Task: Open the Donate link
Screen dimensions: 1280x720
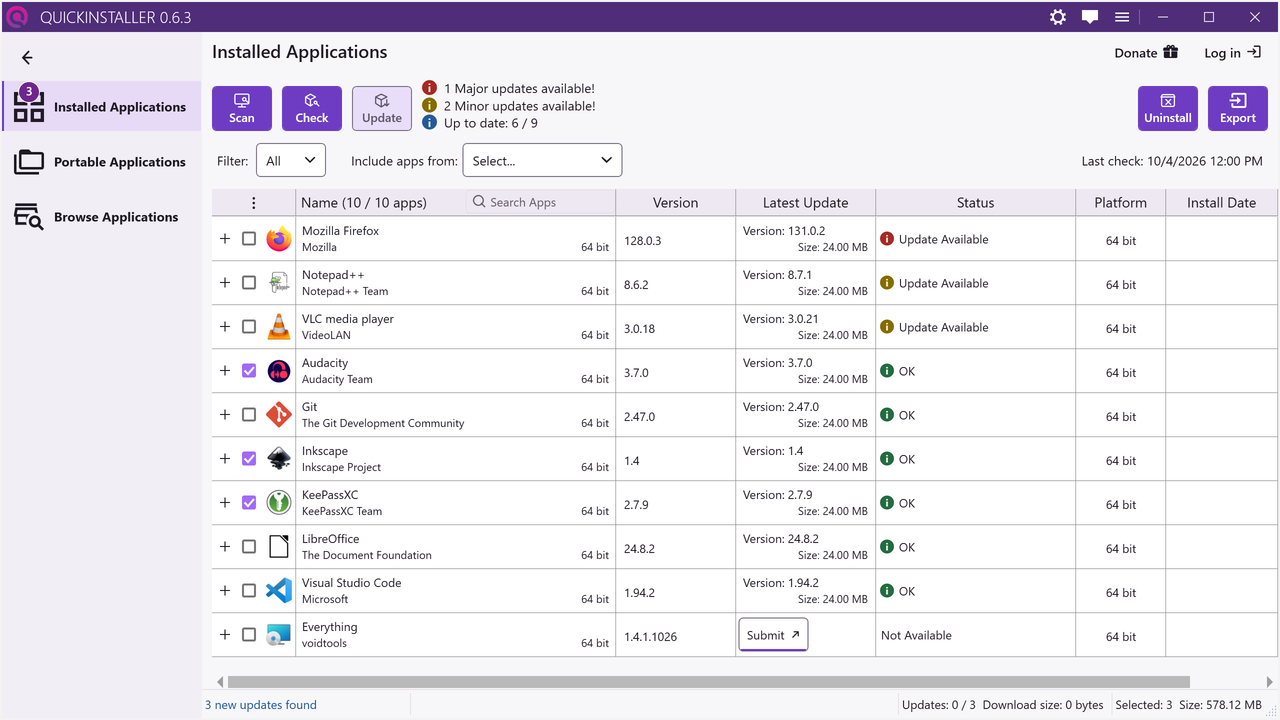Action: (1146, 53)
